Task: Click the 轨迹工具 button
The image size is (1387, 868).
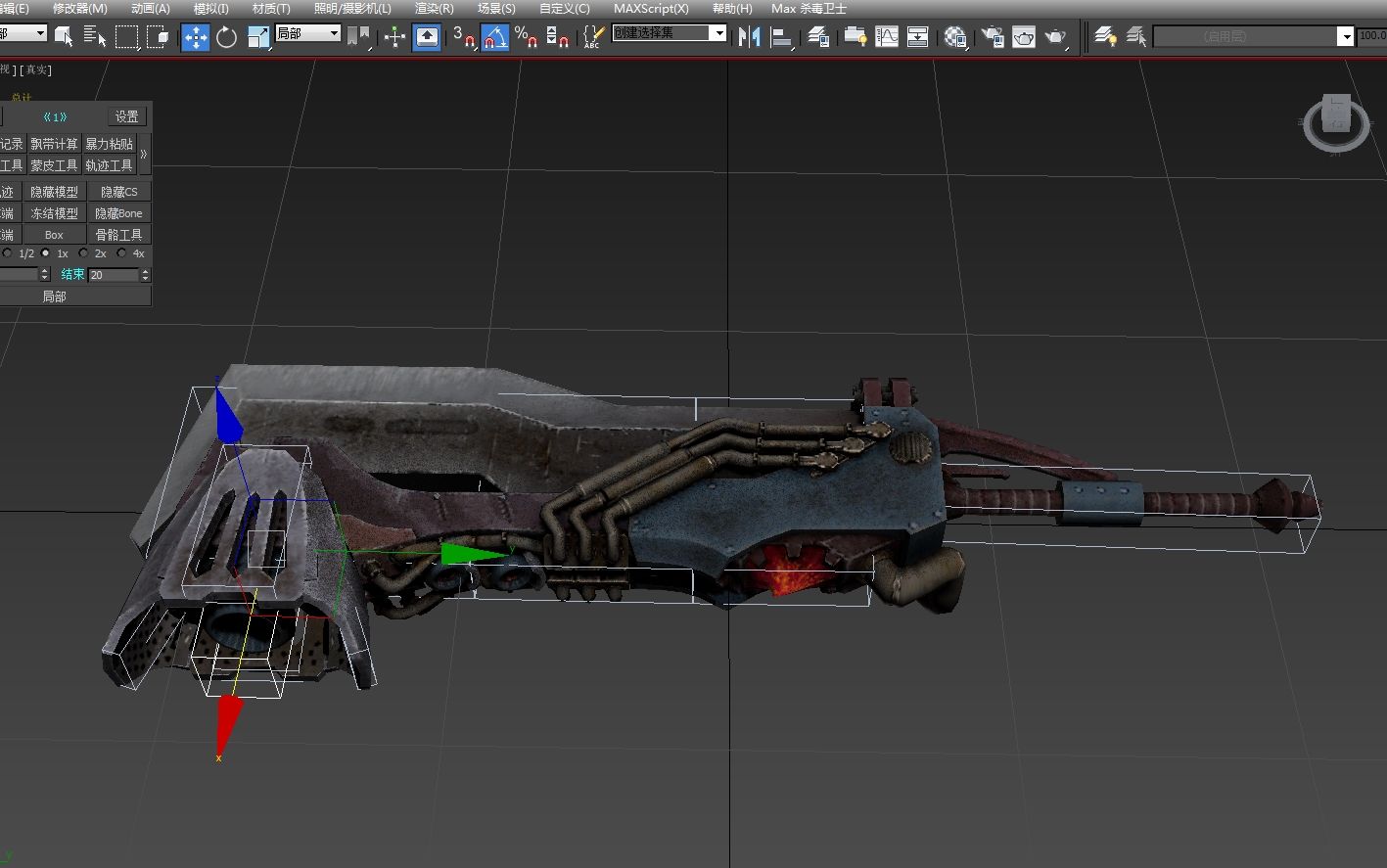Action: pyautogui.click(x=109, y=165)
